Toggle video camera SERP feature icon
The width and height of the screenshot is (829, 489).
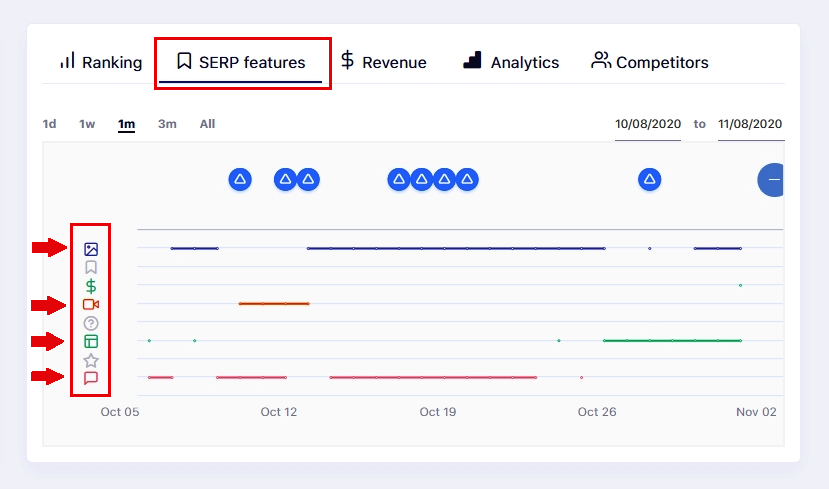91,305
